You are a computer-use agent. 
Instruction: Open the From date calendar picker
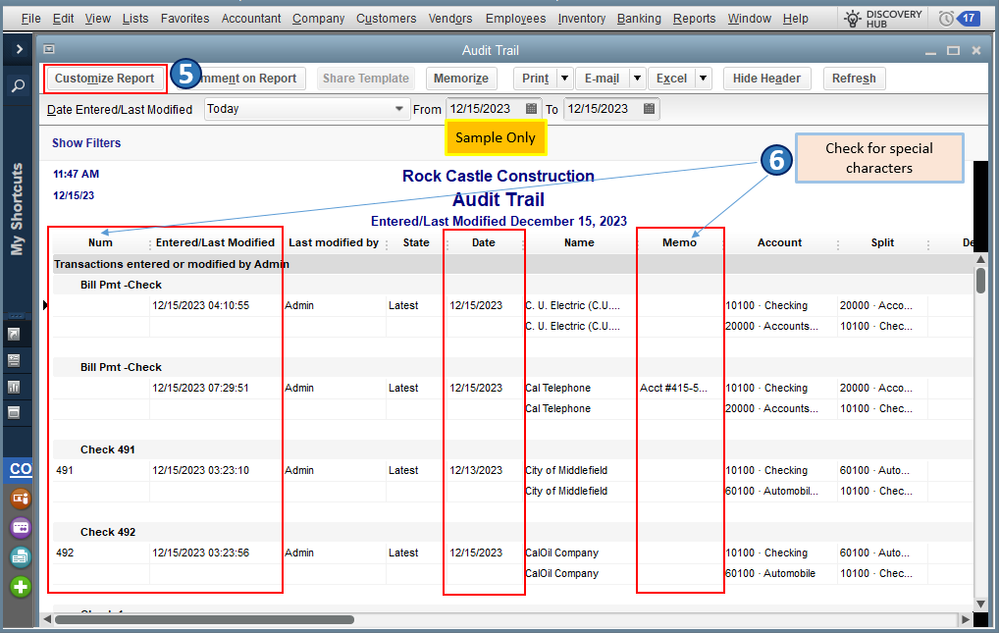pos(531,109)
